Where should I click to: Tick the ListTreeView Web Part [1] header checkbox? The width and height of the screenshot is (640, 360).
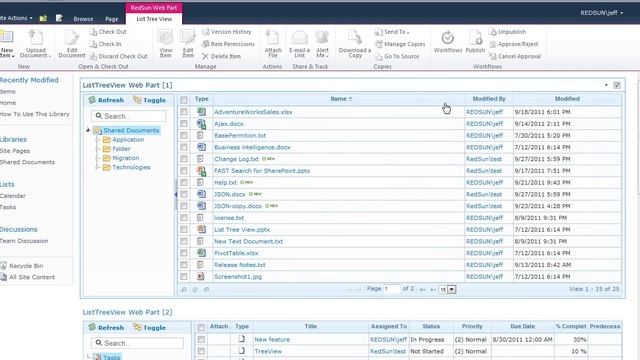(617, 85)
